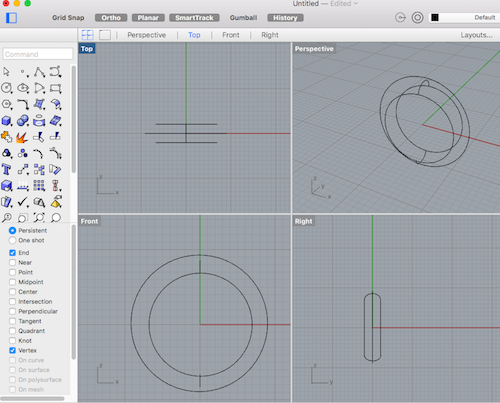Enable the Midpoint object snap
The width and height of the screenshot is (500, 403).
(x=12, y=282)
